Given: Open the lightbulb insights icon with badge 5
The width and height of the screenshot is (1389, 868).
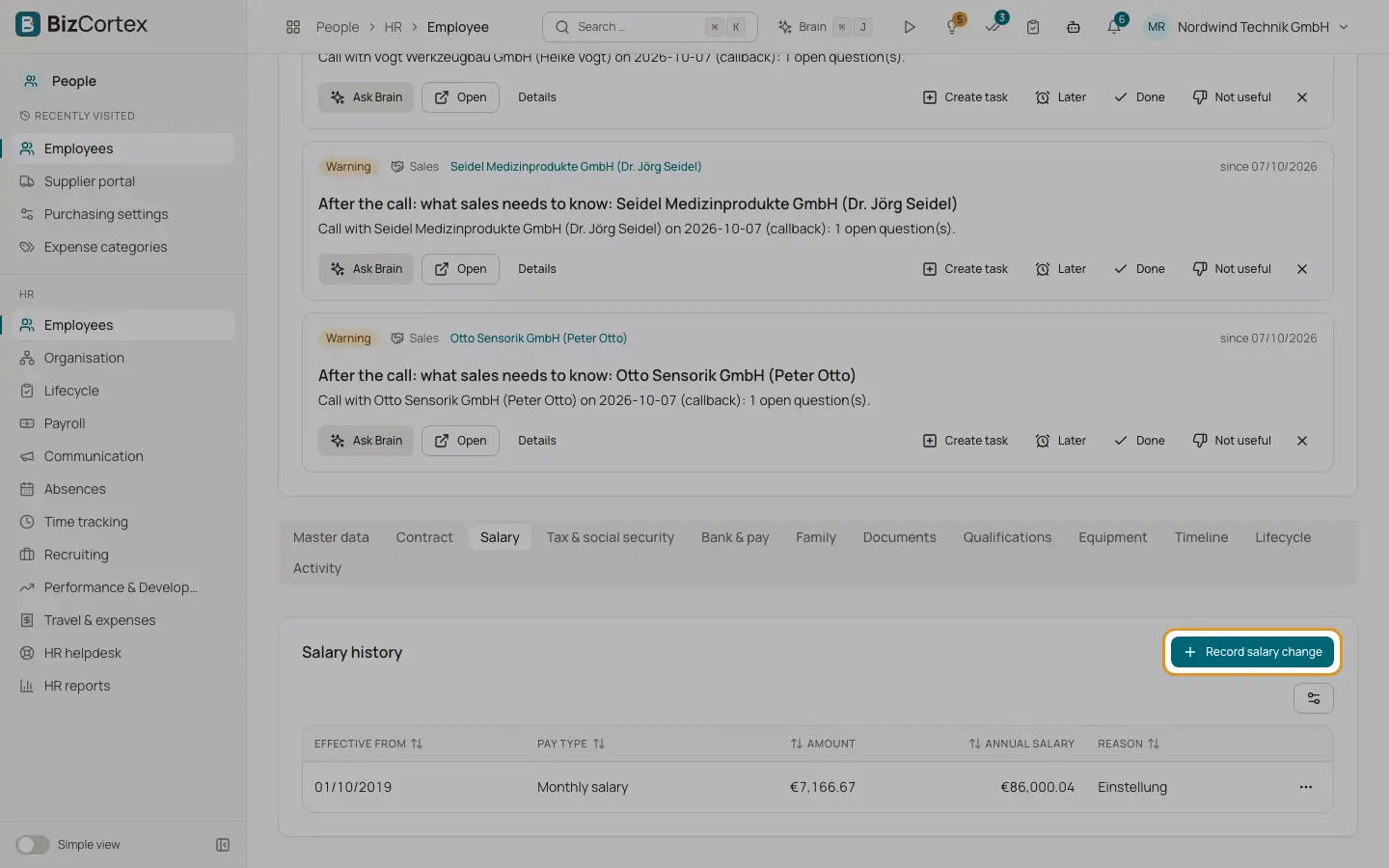Looking at the screenshot, I should click(952, 27).
